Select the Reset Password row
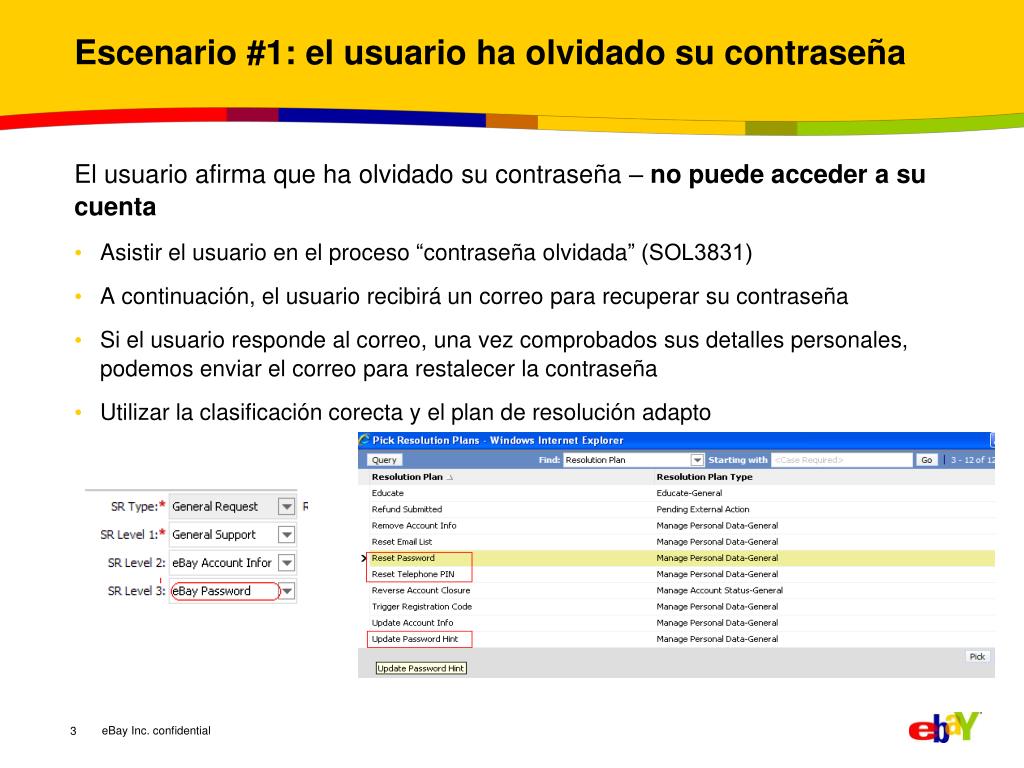 click(677, 558)
